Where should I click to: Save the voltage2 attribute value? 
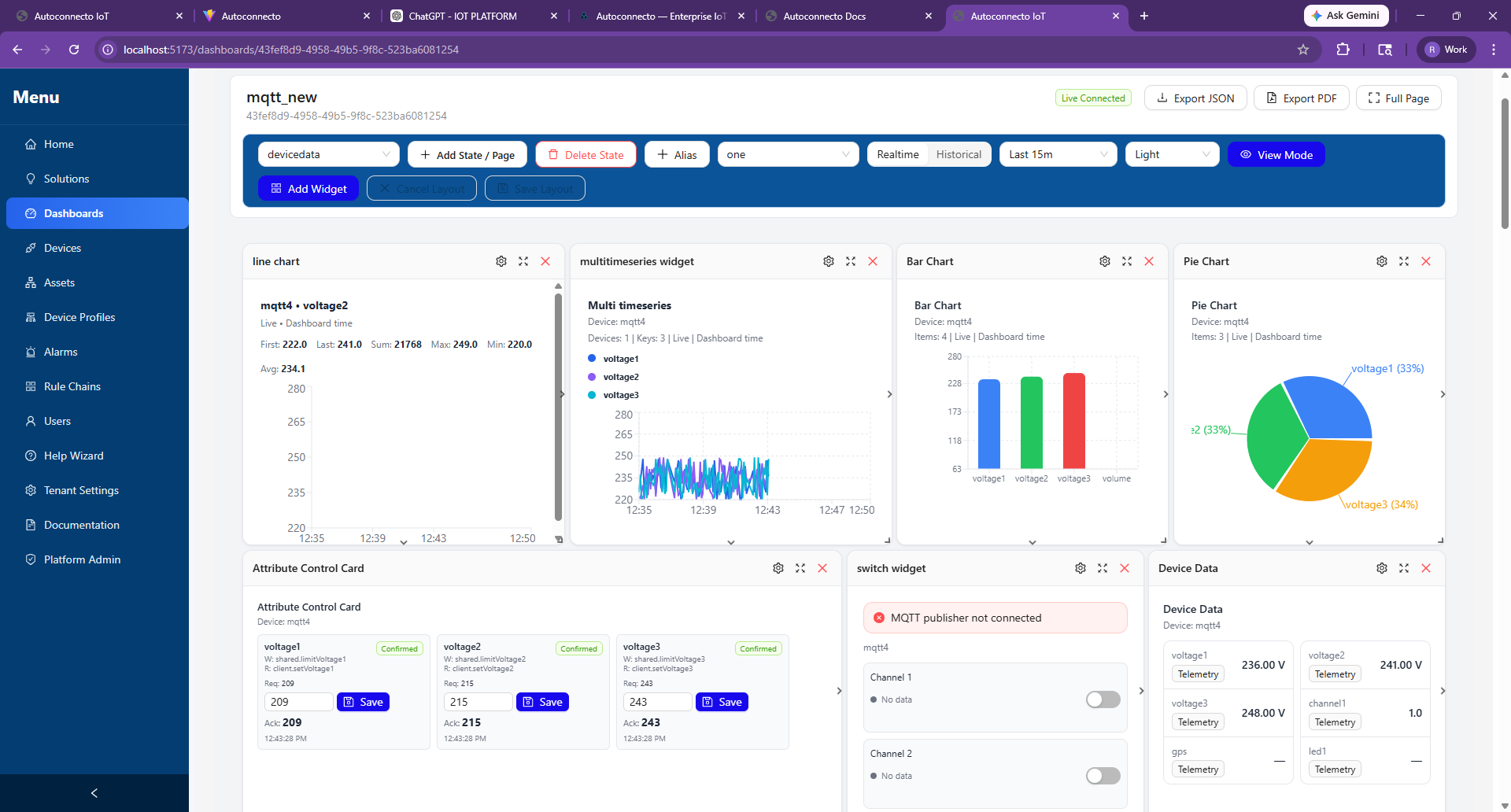pos(542,702)
